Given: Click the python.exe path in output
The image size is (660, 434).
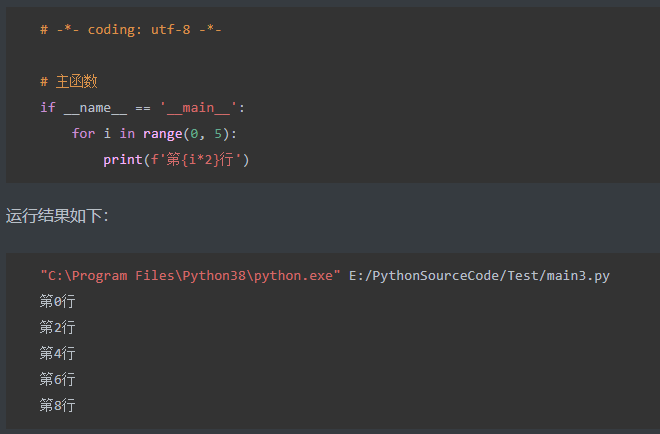Looking at the screenshot, I should 190,276.
